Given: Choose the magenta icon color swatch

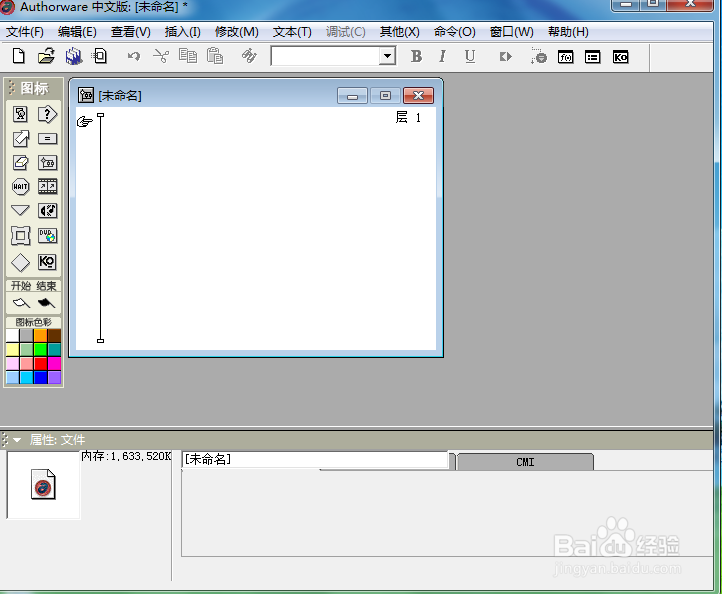Looking at the screenshot, I should click(54, 364).
